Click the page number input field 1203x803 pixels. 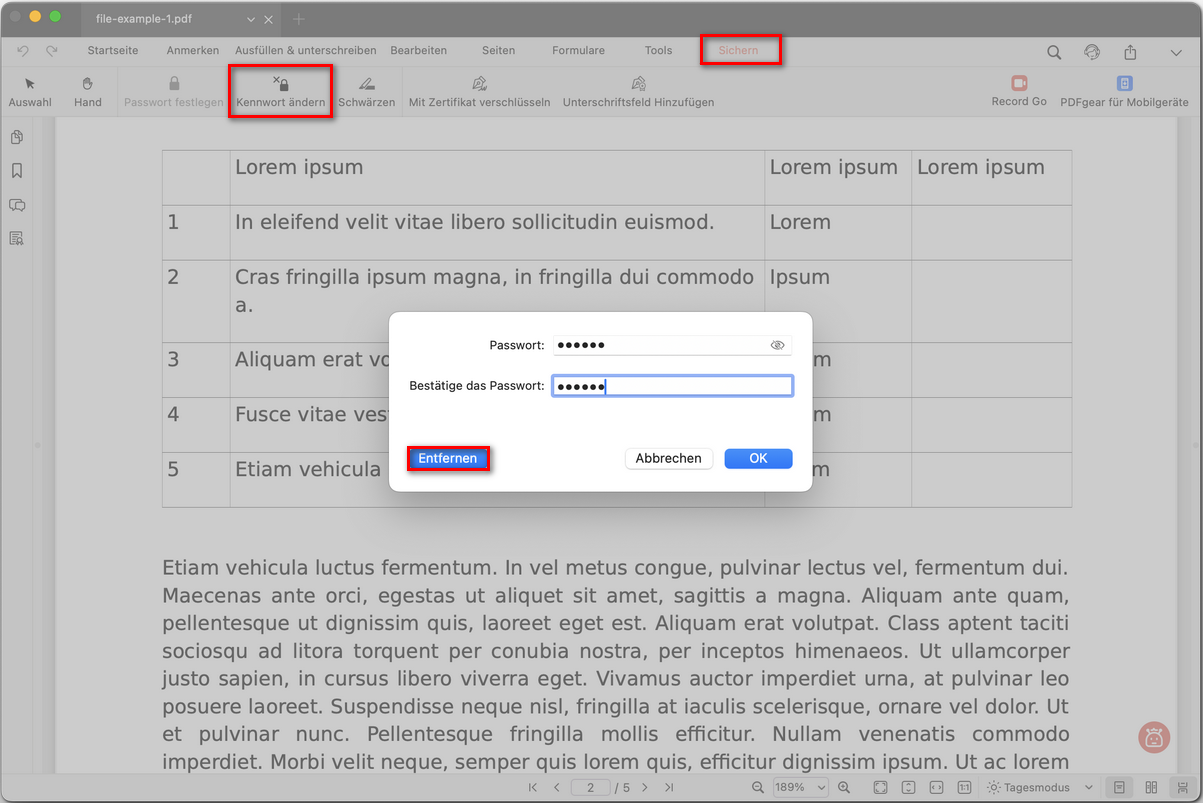[590, 787]
